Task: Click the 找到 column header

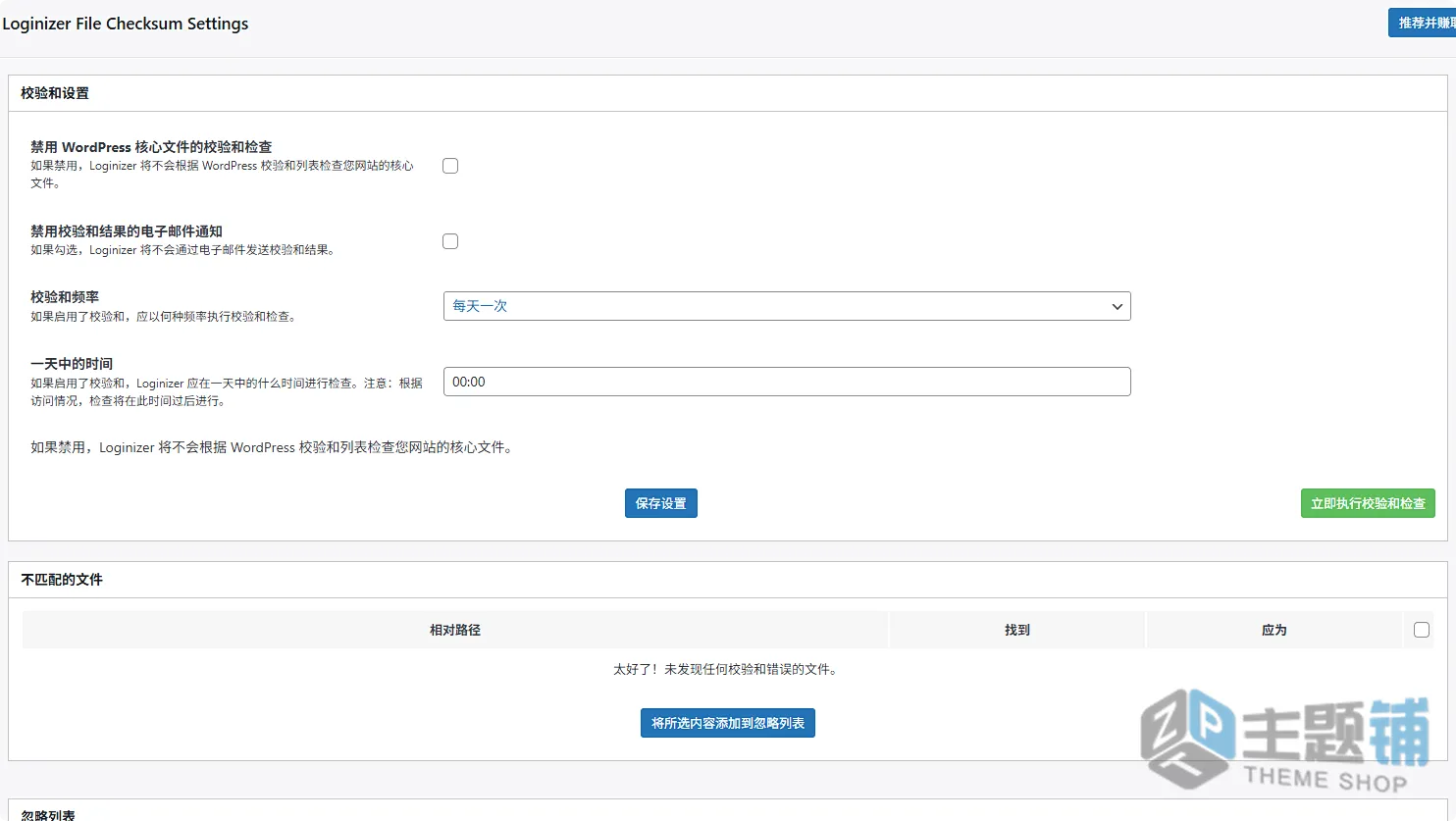Action: pos(1017,630)
